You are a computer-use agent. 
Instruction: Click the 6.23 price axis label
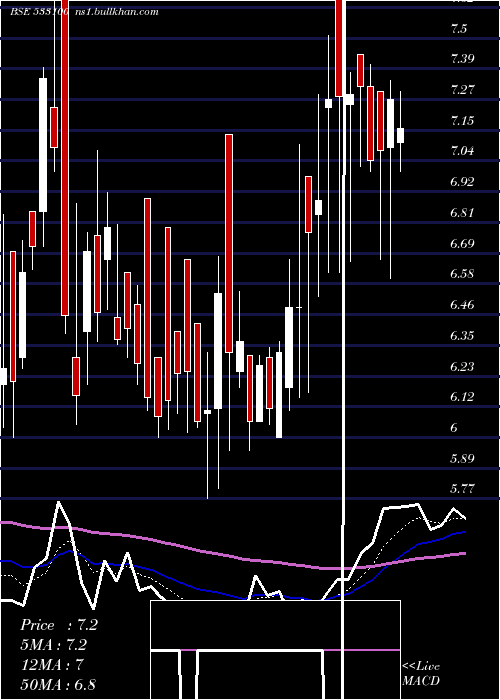462,367
